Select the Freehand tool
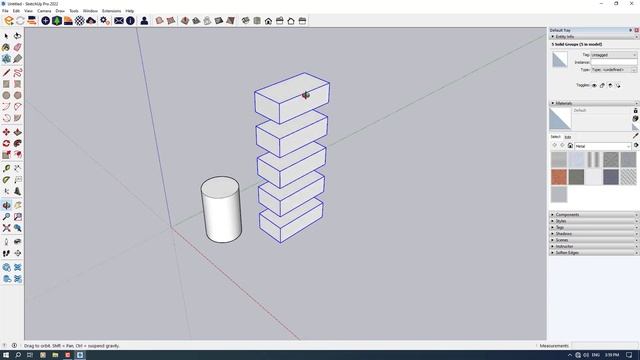This screenshot has height=360, width=640. pos(18,73)
